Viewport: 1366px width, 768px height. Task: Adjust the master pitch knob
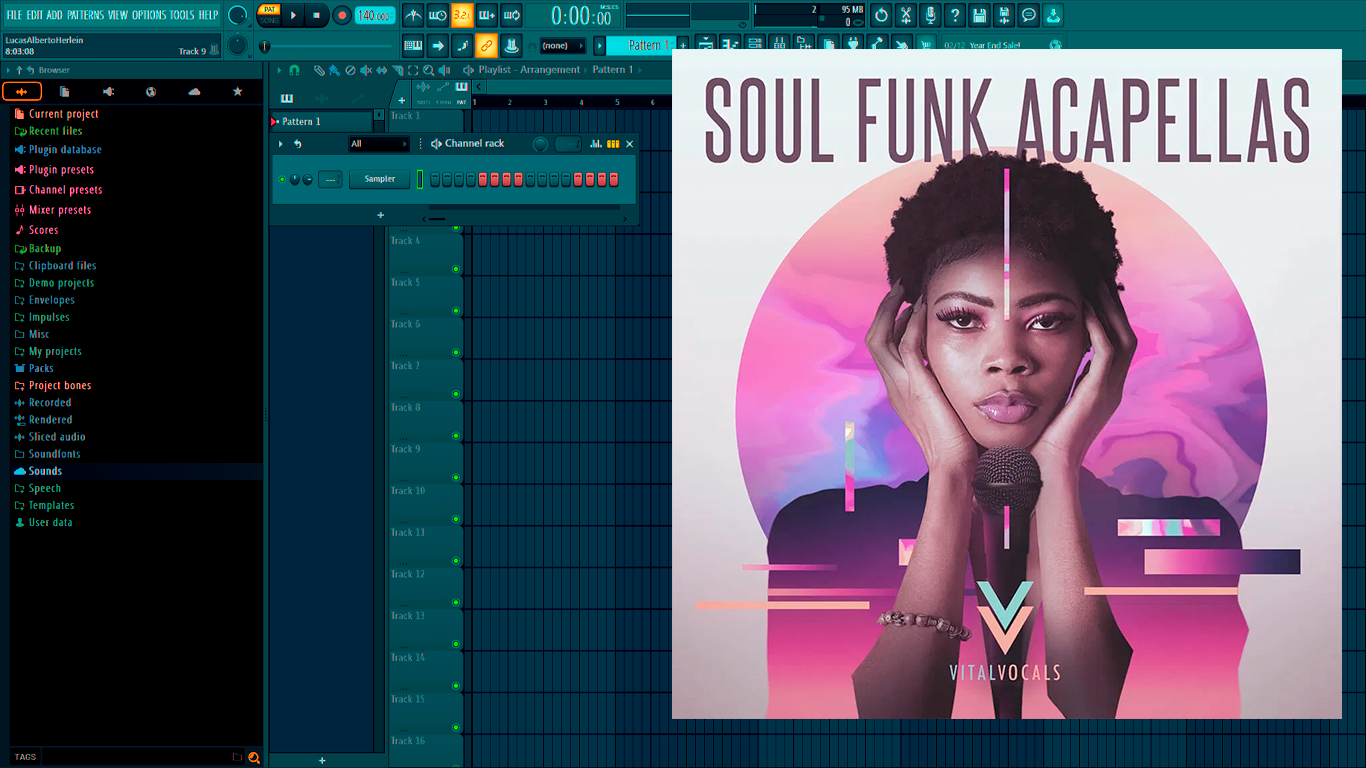click(x=237, y=45)
